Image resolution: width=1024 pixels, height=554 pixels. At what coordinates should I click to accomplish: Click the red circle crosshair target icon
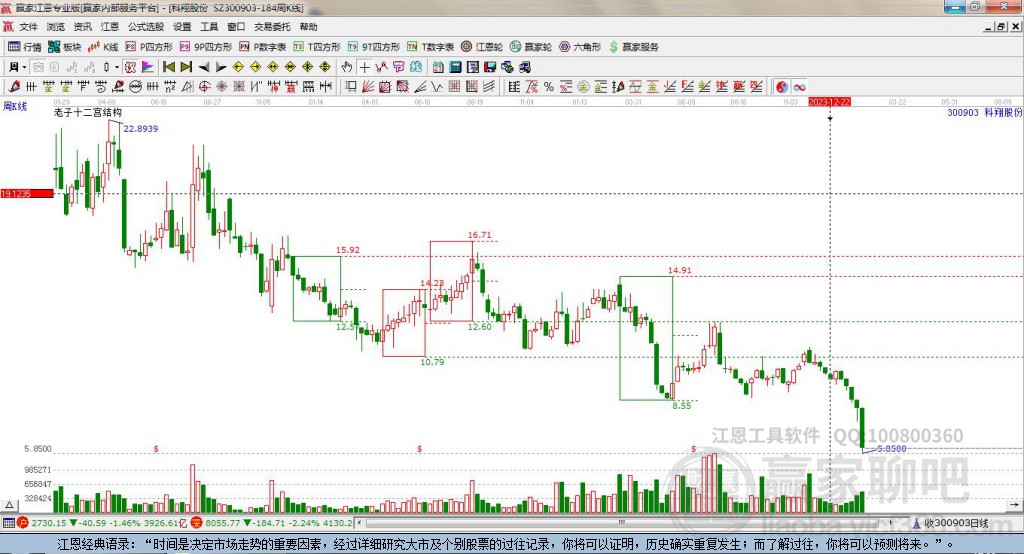tap(204, 86)
